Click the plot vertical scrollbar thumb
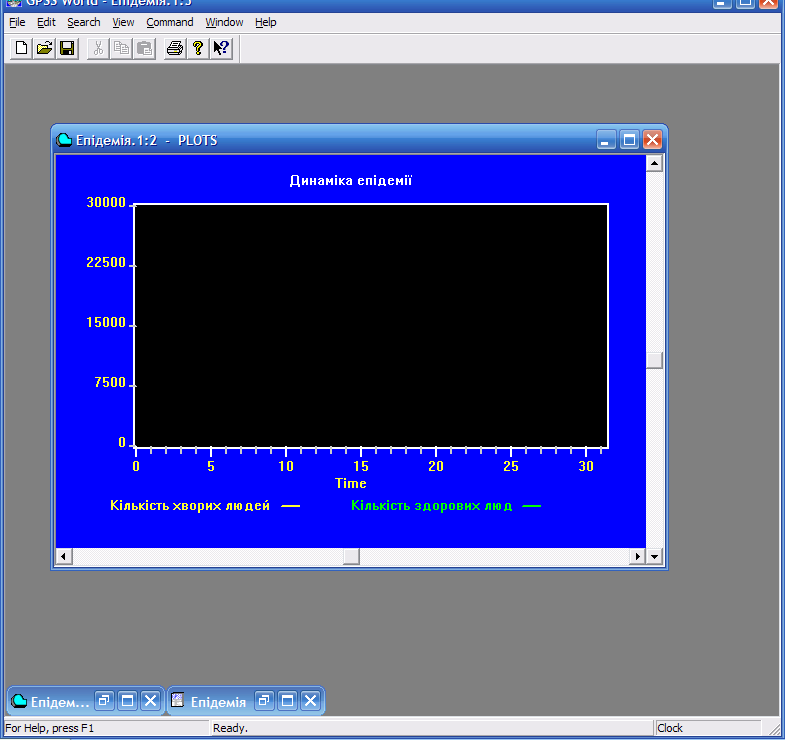 click(654, 360)
